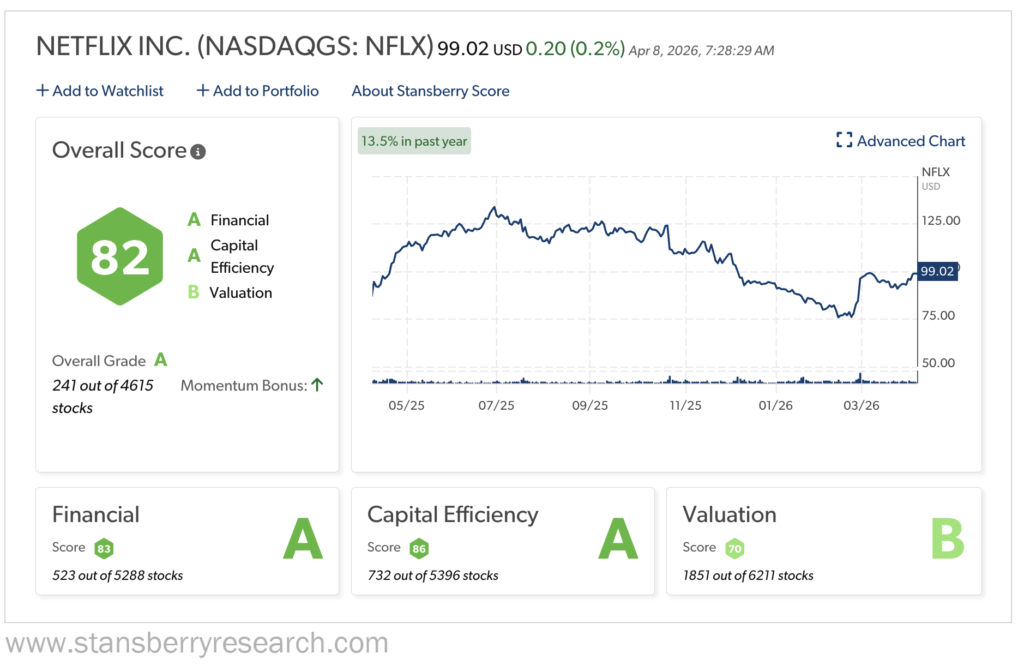1024x665 pixels.
Task: Click the 99.02 price label on chart
Action: (938, 271)
